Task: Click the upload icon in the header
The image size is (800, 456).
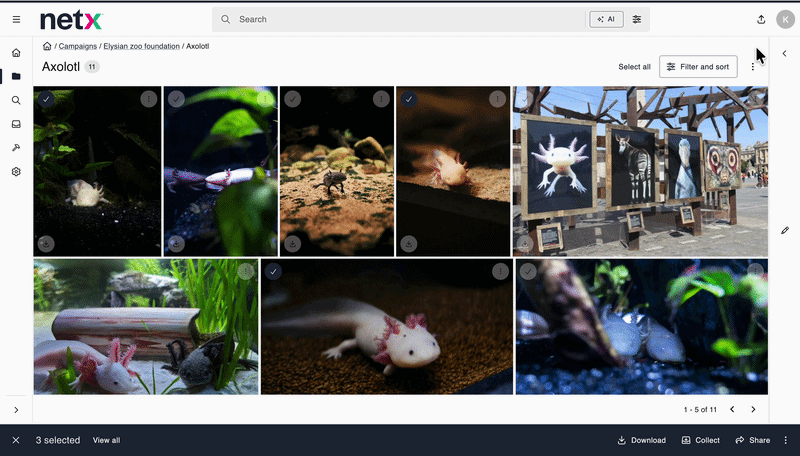Action: [761, 19]
